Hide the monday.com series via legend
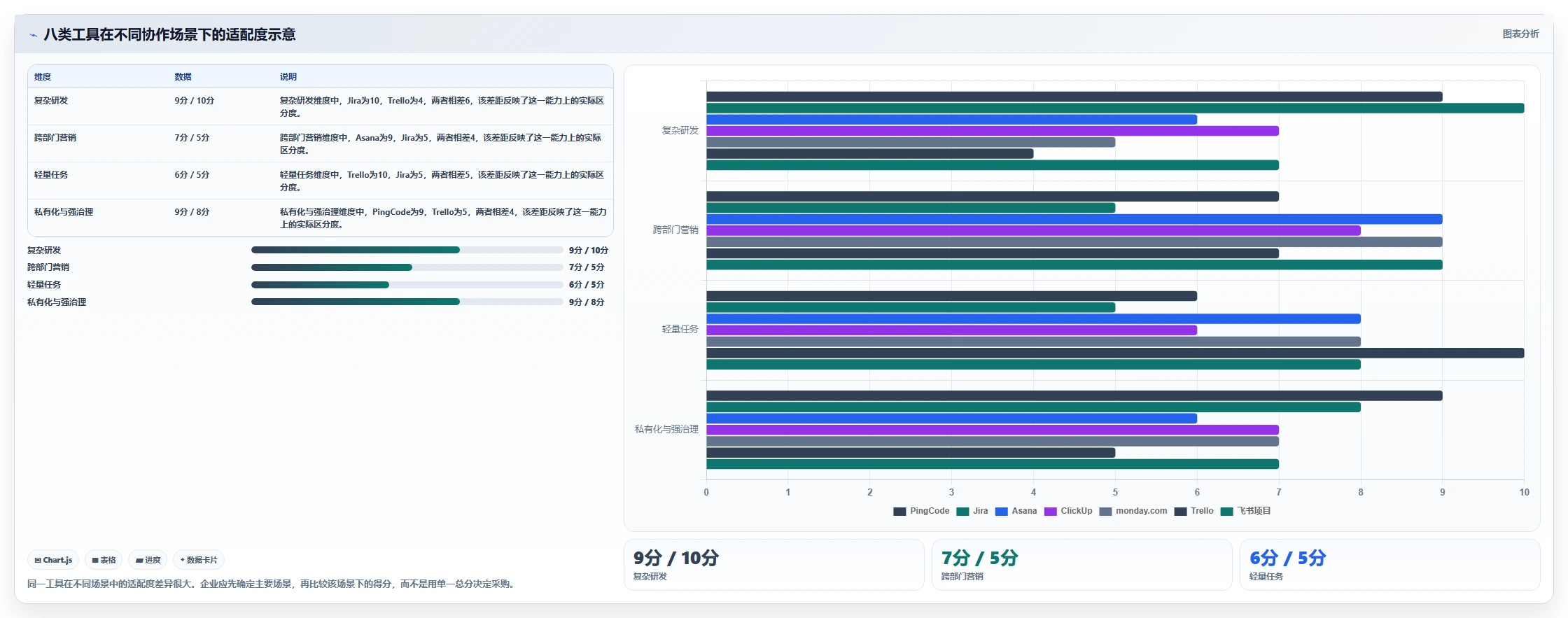The image size is (1568, 618). [x=1133, y=511]
